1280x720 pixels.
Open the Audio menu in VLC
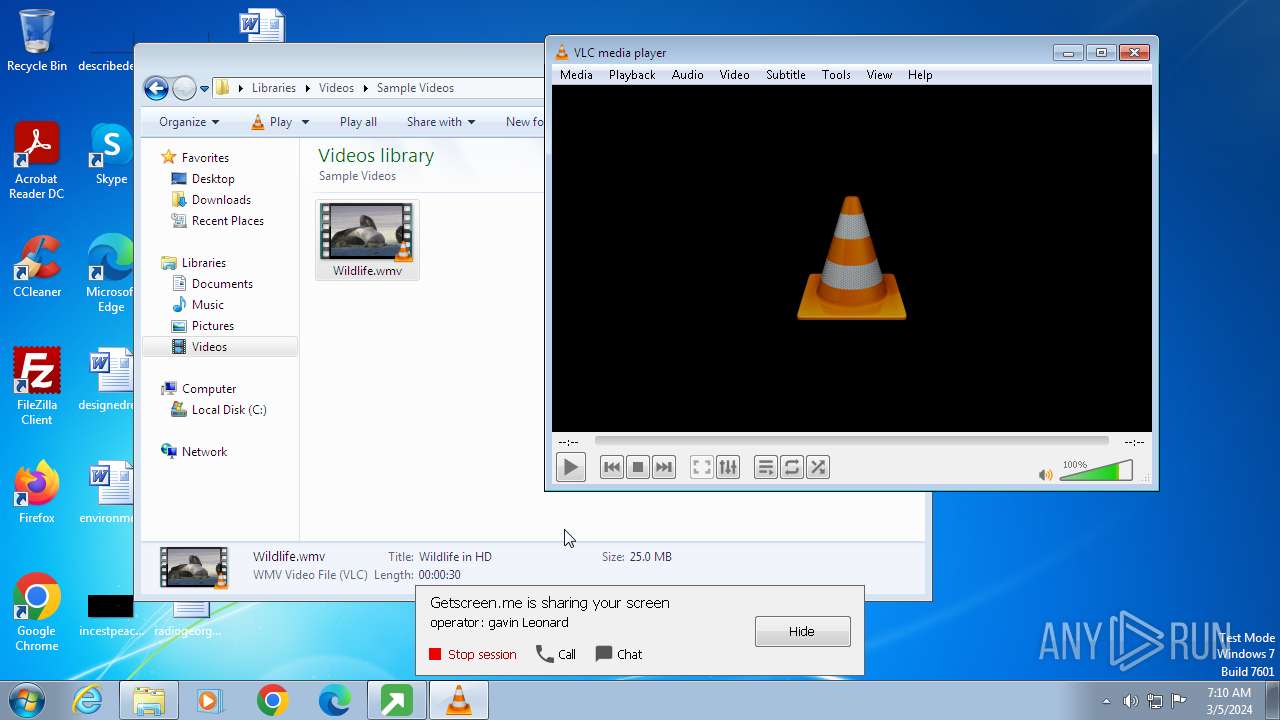pos(687,75)
